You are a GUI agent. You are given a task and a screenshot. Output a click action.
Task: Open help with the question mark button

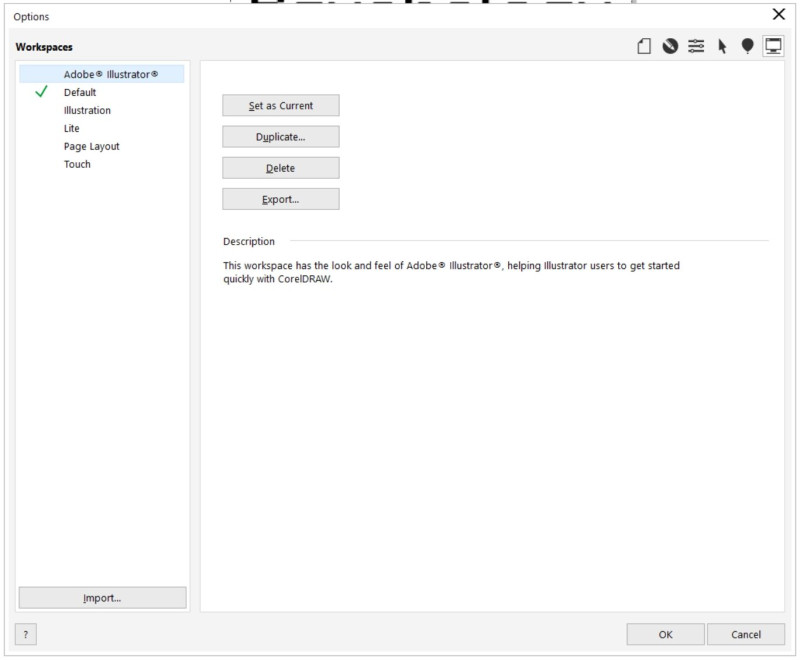click(x=26, y=634)
